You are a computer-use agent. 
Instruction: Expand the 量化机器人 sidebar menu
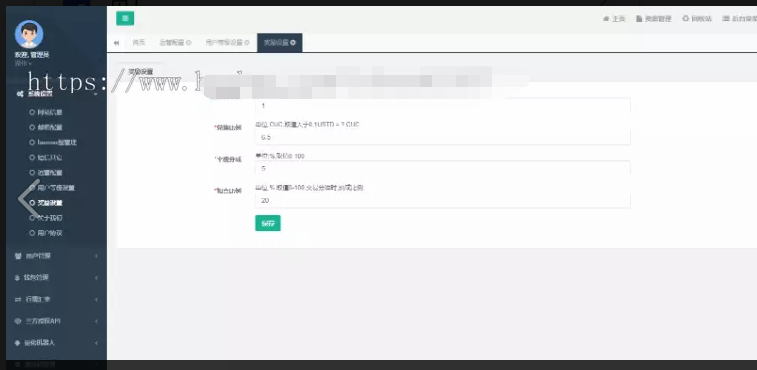pyautogui.click(x=56, y=342)
